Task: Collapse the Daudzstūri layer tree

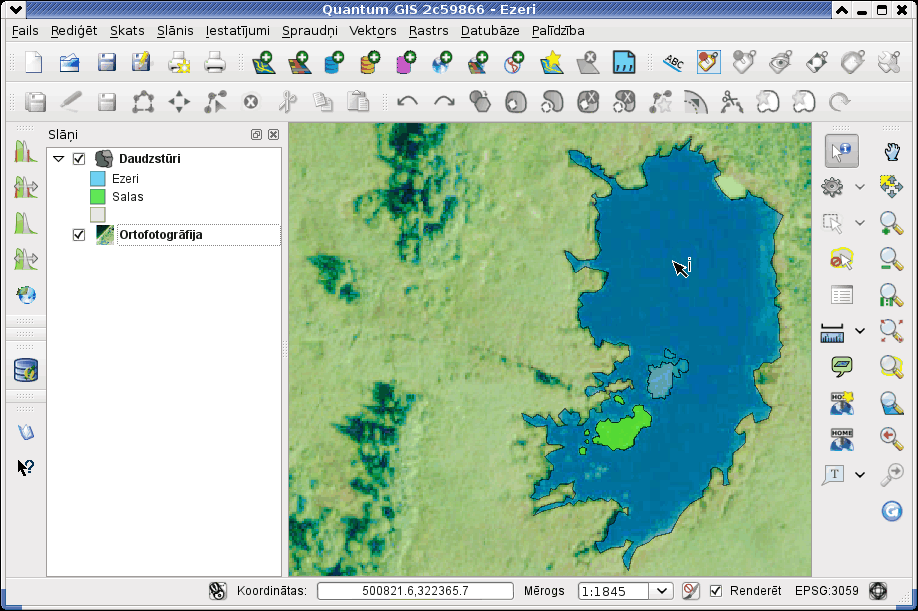Action: coord(58,159)
